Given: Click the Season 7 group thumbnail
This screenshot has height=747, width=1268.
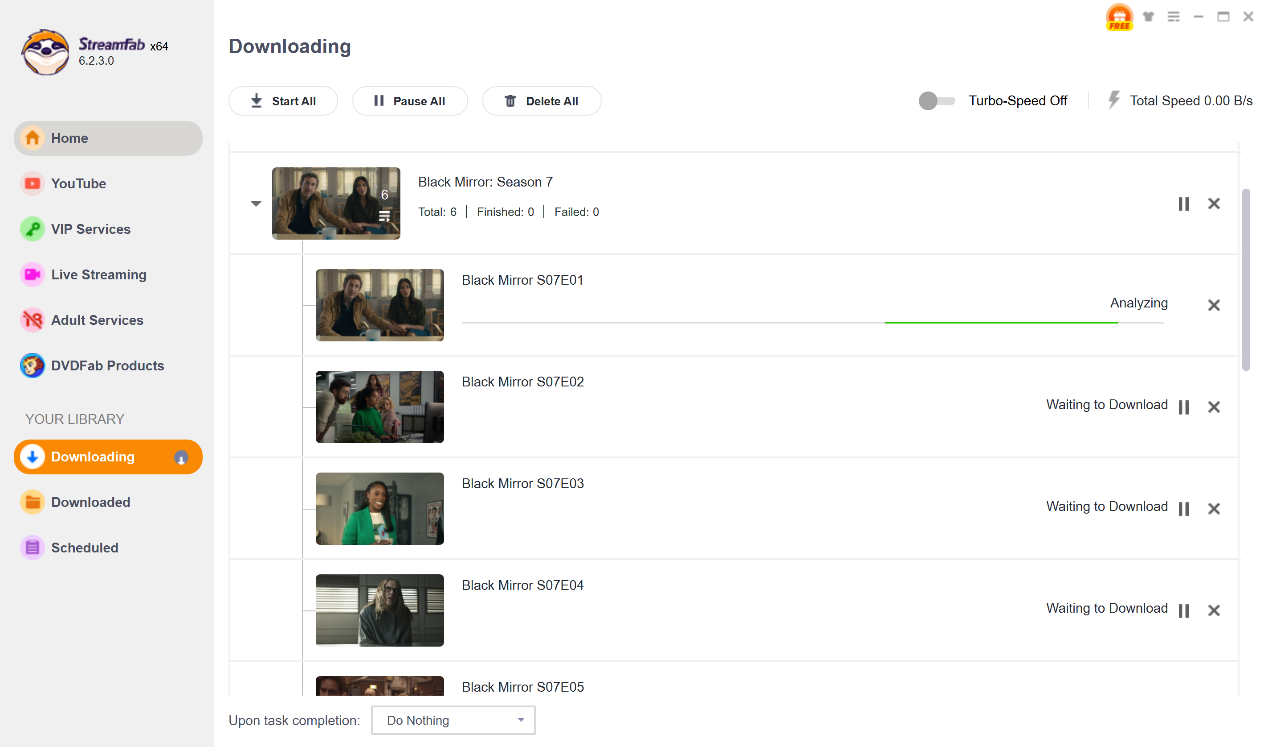Looking at the screenshot, I should point(336,203).
